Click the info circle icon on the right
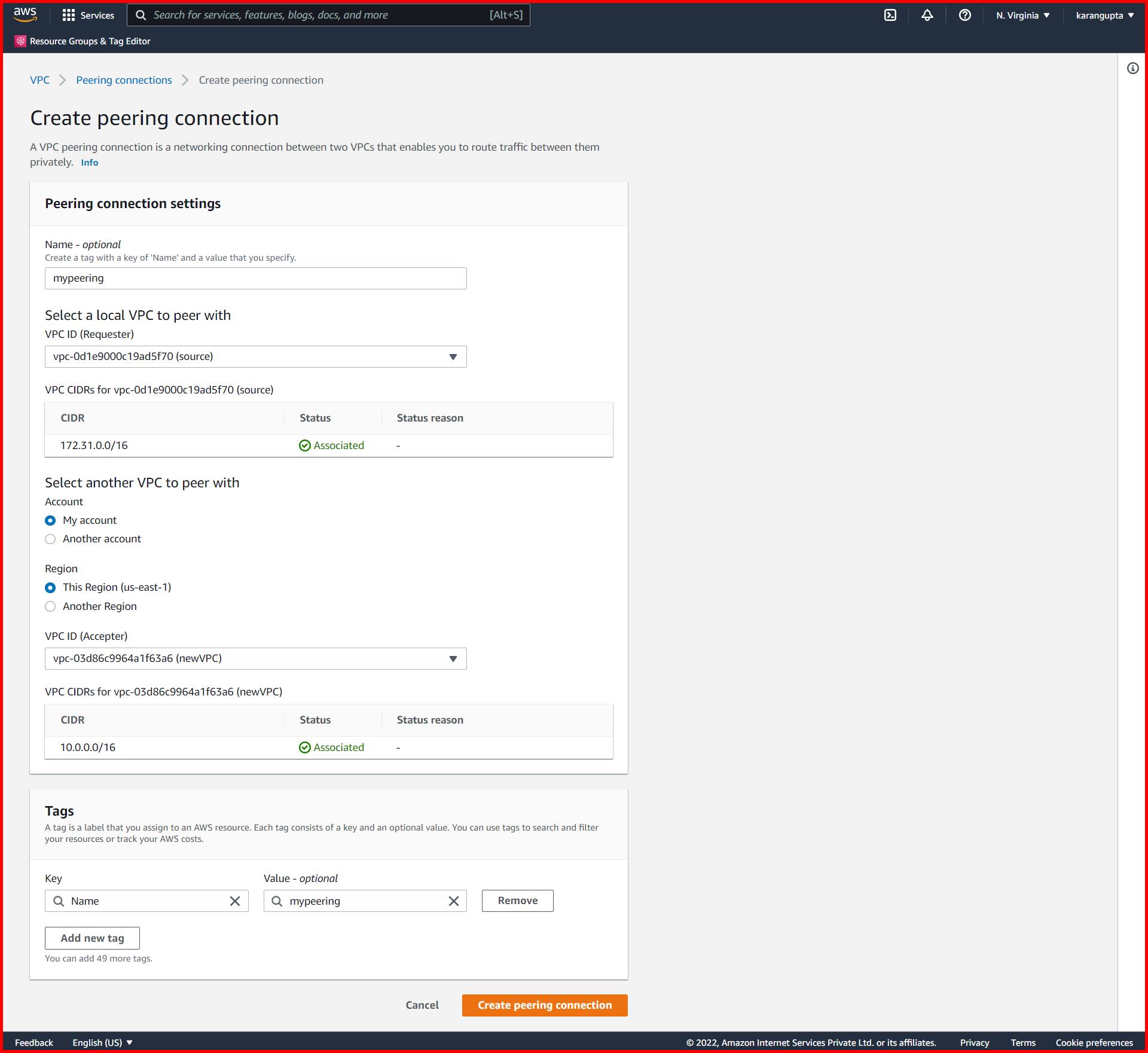The height and width of the screenshot is (1053, 1148). 1132,68
